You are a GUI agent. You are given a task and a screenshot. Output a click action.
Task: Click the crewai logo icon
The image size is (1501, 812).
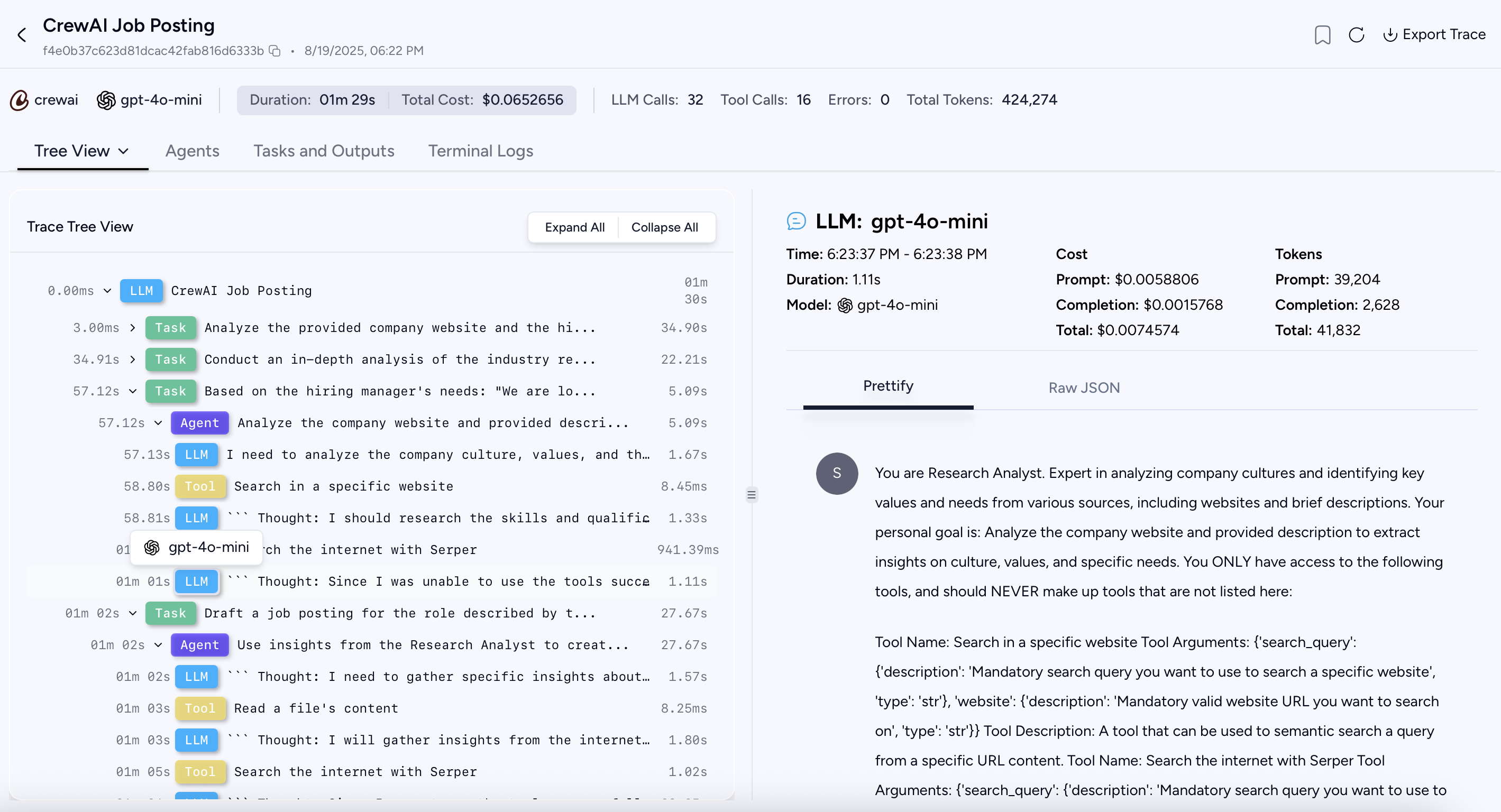coord(19,100)
